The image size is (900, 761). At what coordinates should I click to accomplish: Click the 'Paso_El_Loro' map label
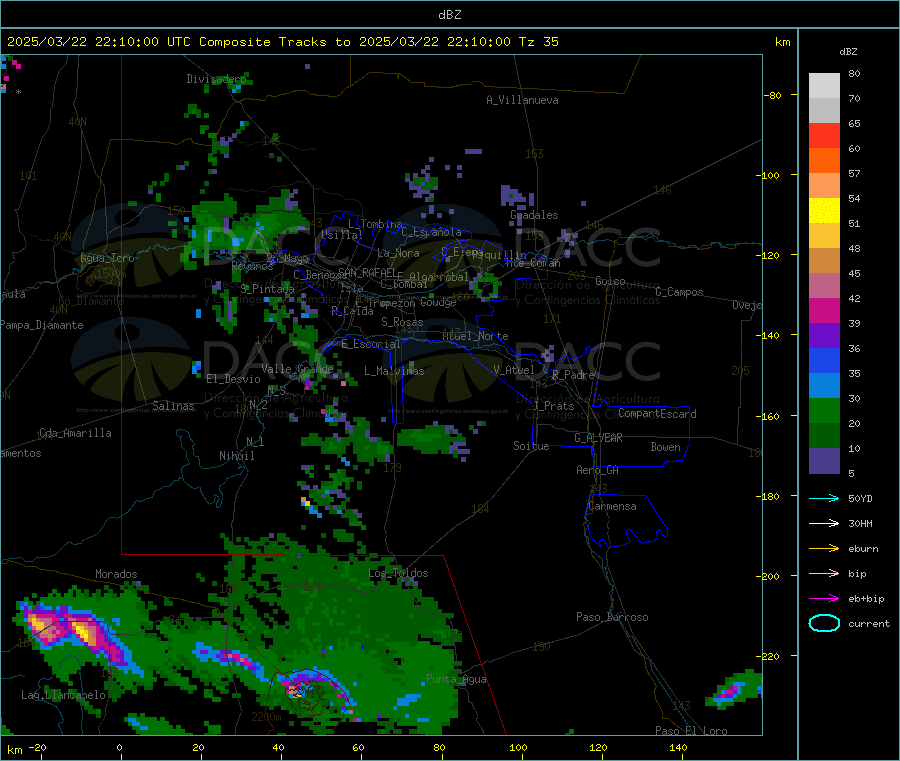691,731
